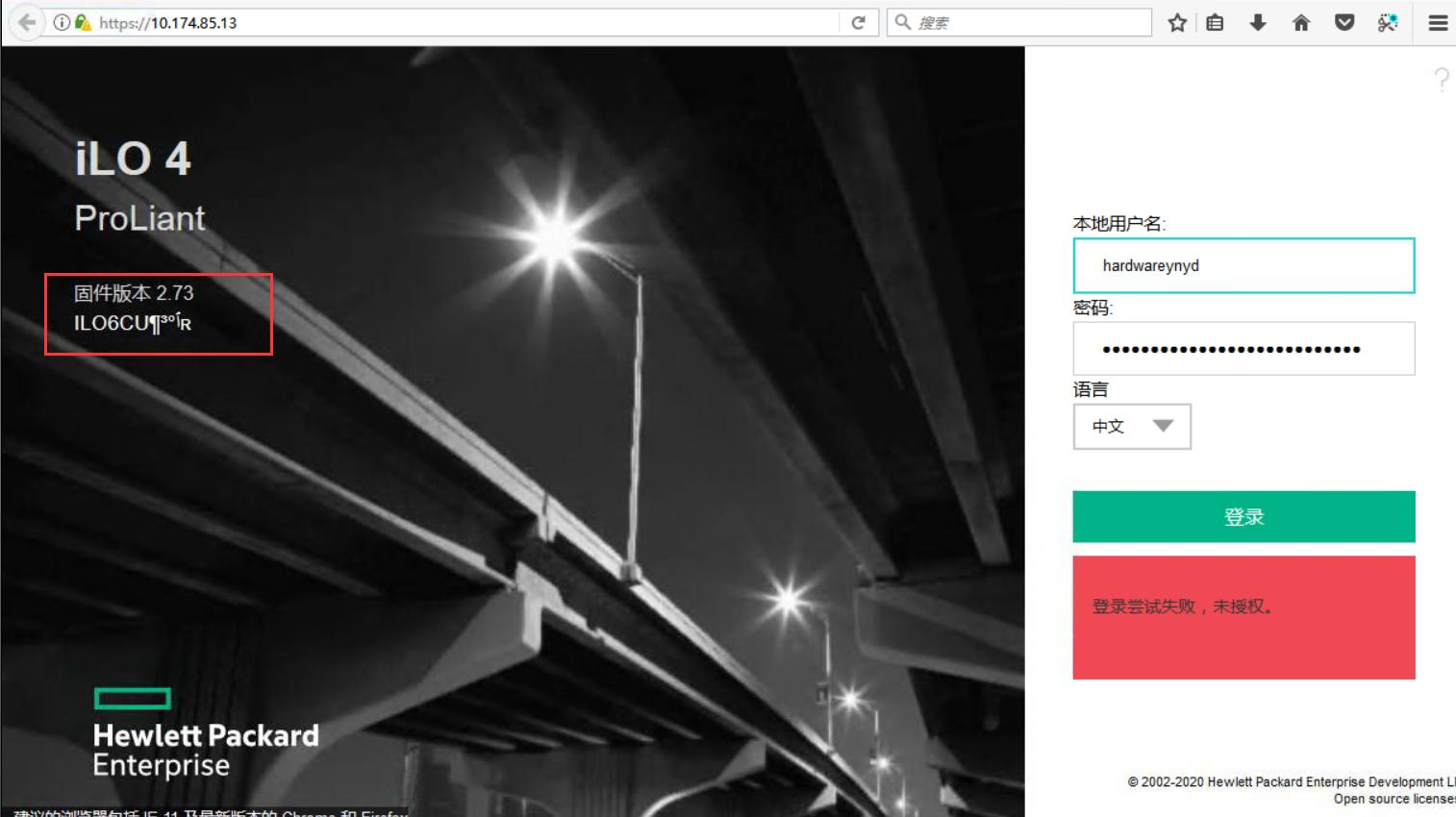Click the 密码 label

pyautogui.click(x=1093, y=308)
